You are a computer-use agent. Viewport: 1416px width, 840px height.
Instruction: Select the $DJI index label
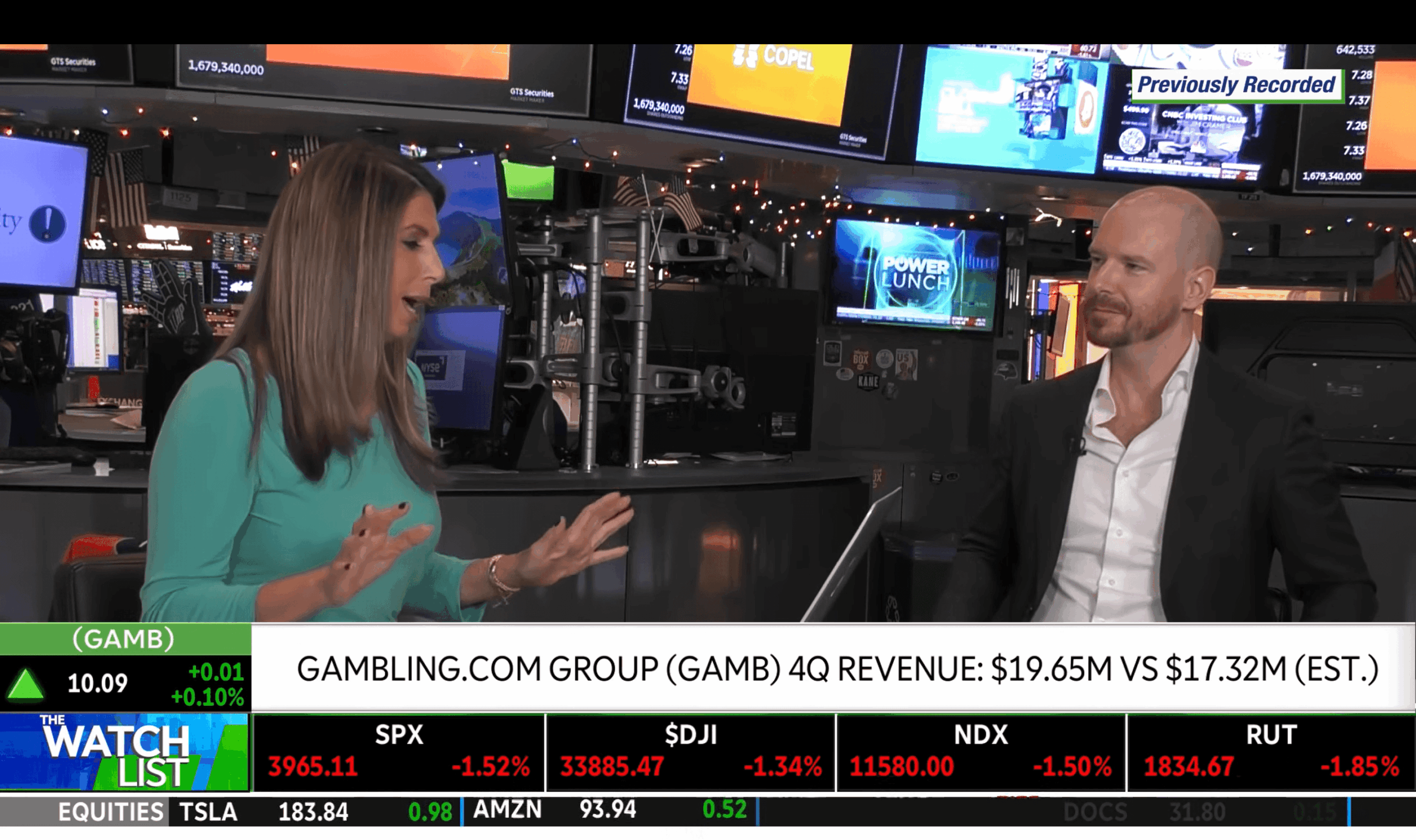pos(691,735)
